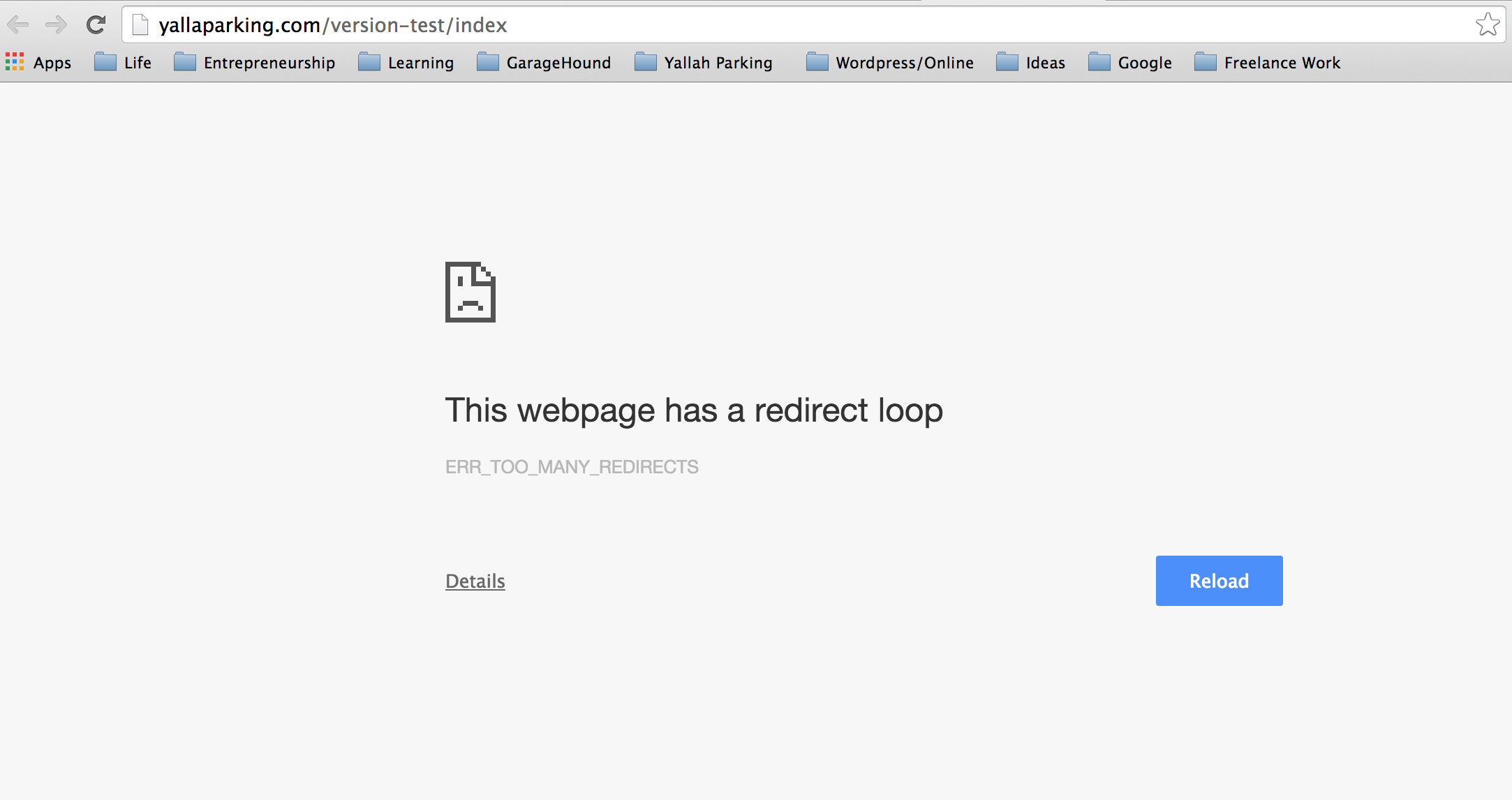This screenshot has height=800, width=1512.
Task: Open the Life bookmarks folder
Action: coord(124,63)
